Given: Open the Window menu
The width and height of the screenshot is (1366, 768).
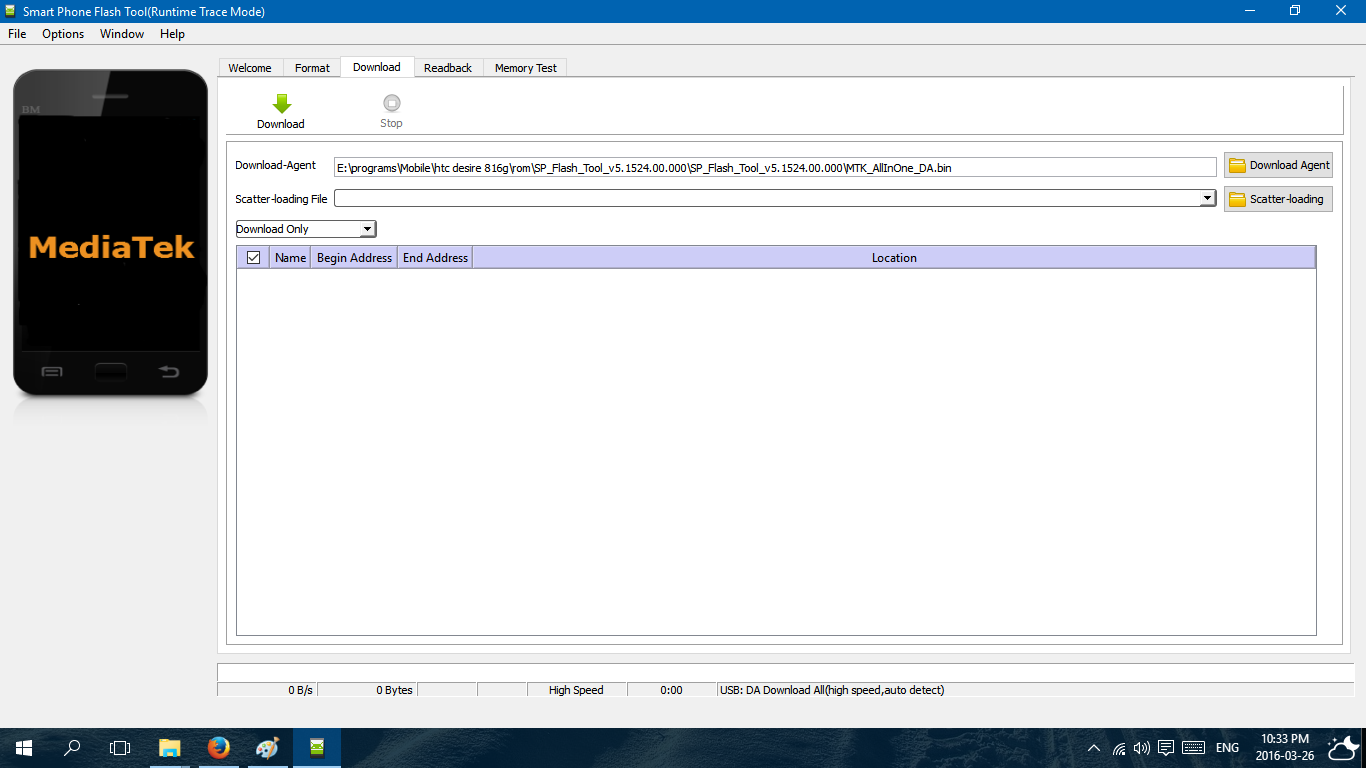Looking at the screenshot, I should [122, 34].
